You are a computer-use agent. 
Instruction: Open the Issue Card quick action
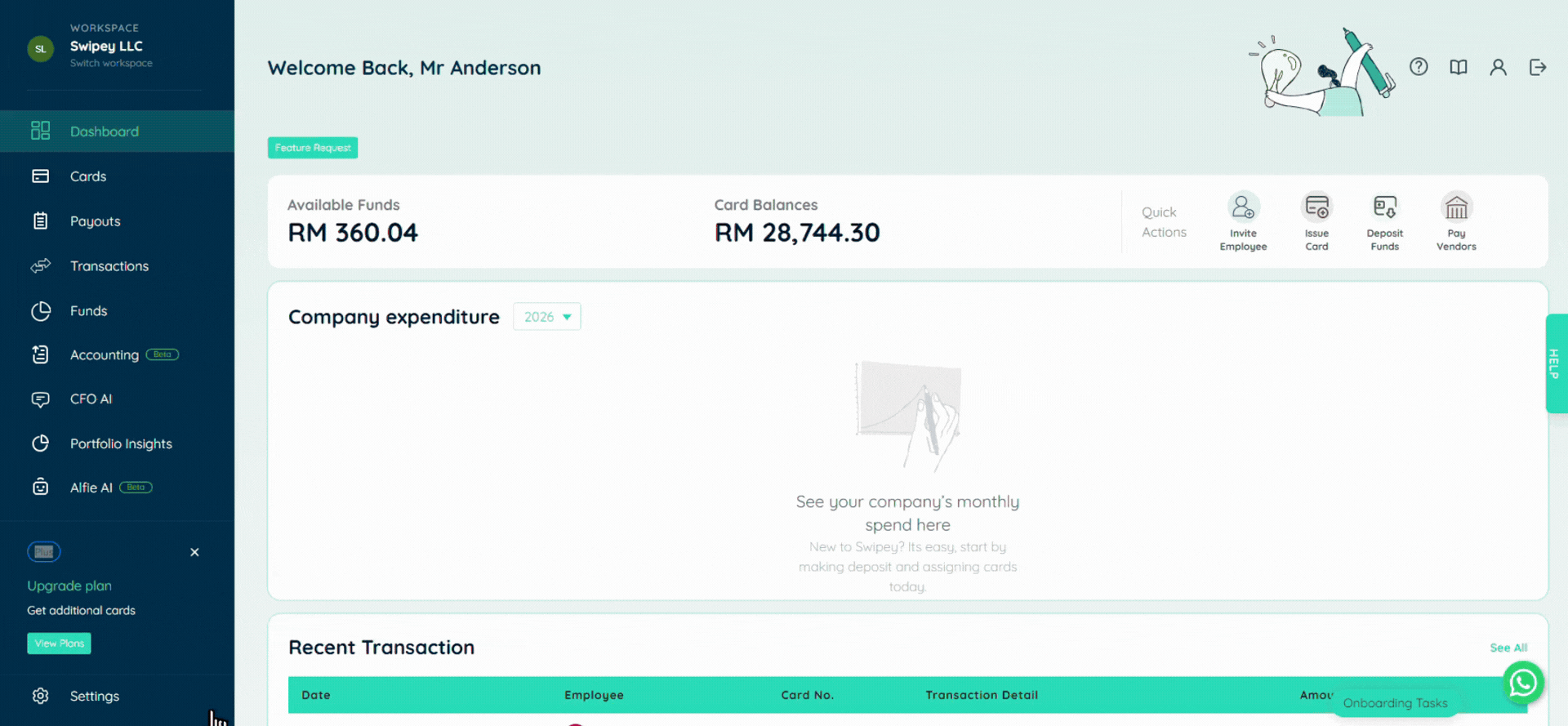click(x=1316, y=207)
